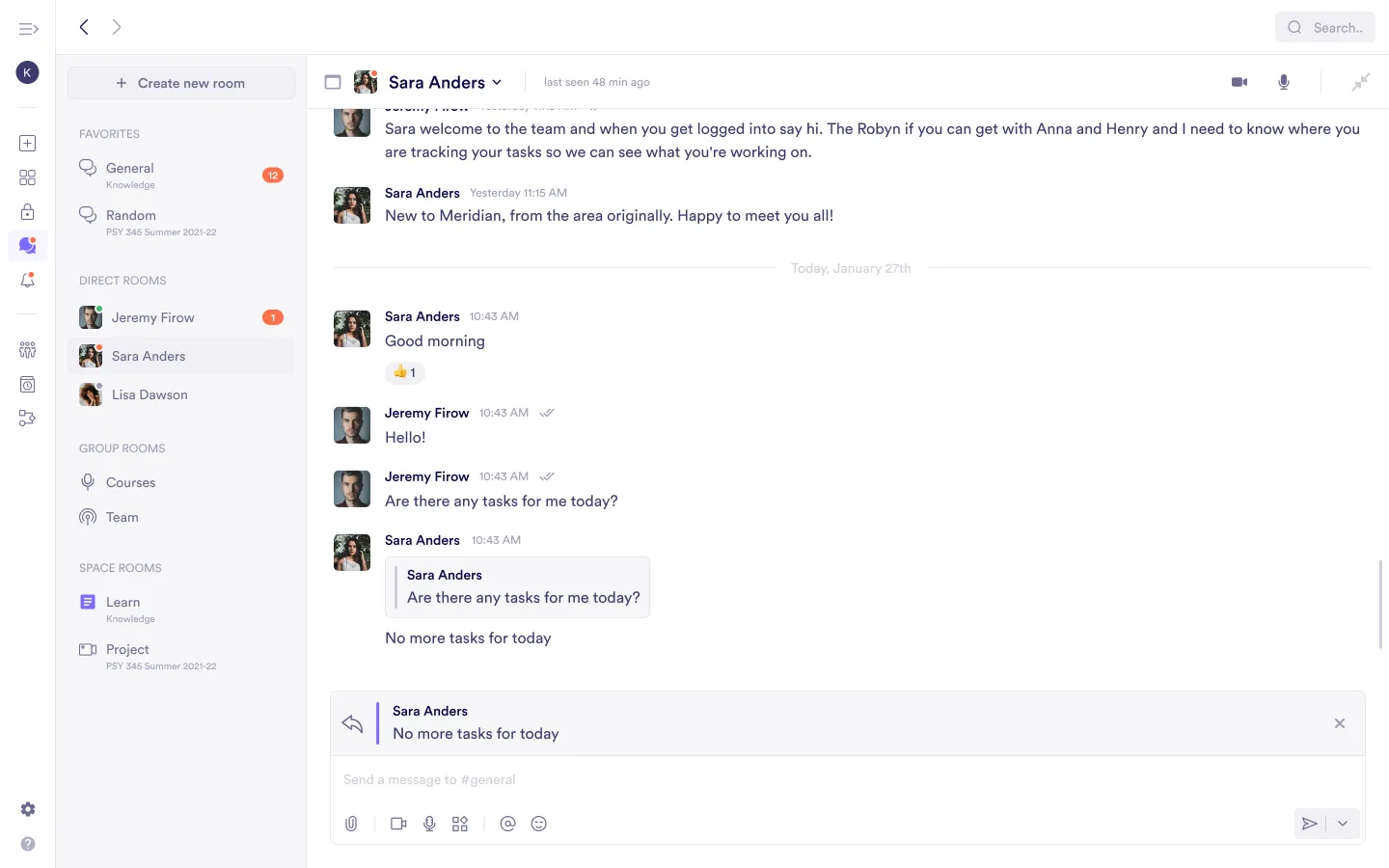Image resolution: width=1389 pixels, height=868 pixels.
Task: Open the emoji picker
Action: click(539, 824)
